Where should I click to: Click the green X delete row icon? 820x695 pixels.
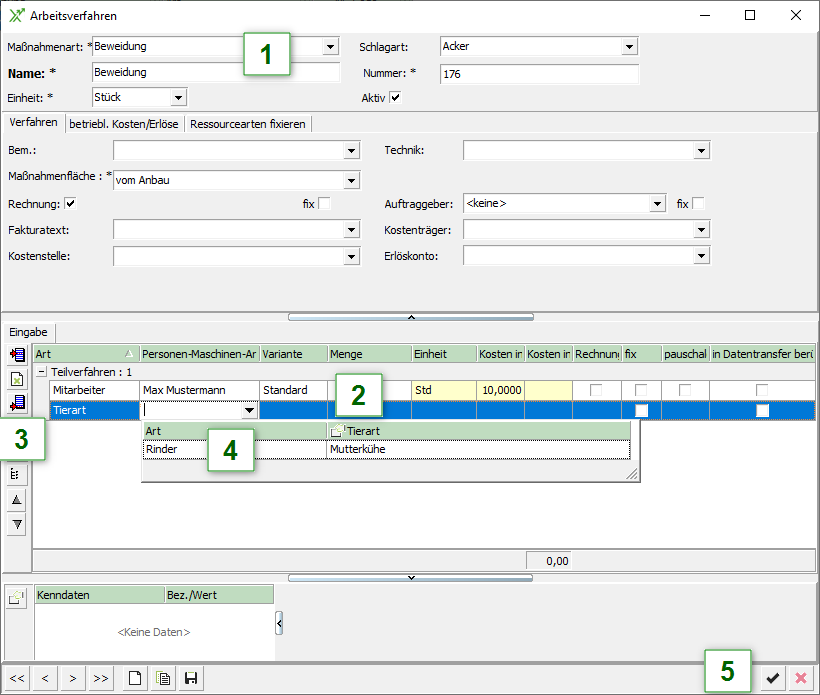click(x=17, y=379)
